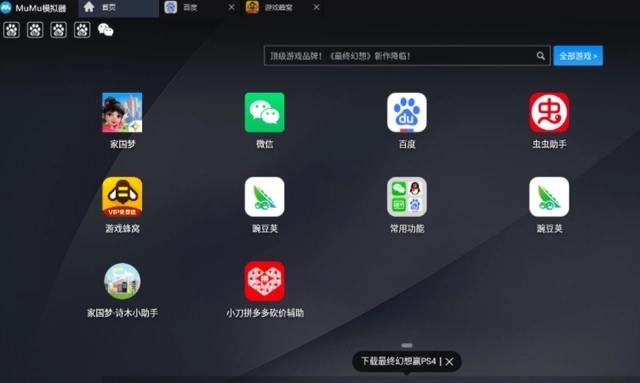Click the 全部游戏 button
Screen dimensions: 640x383
click(x=578, y=56)
